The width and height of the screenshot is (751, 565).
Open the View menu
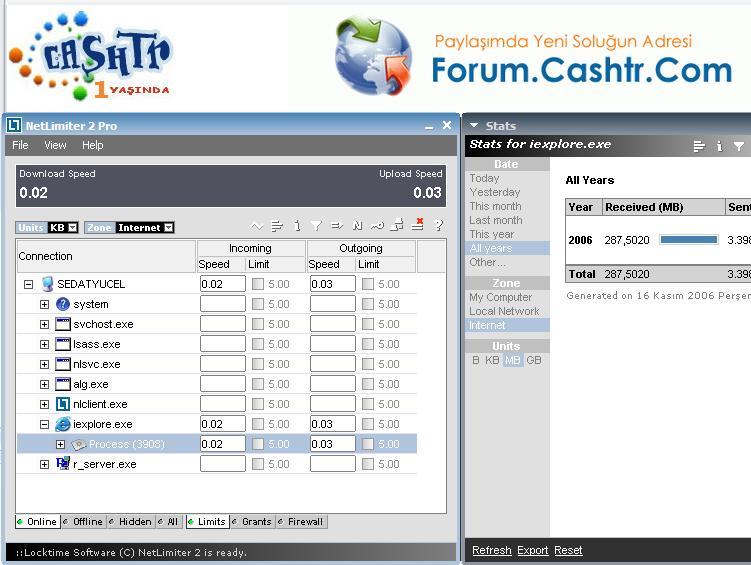point(55,145)
